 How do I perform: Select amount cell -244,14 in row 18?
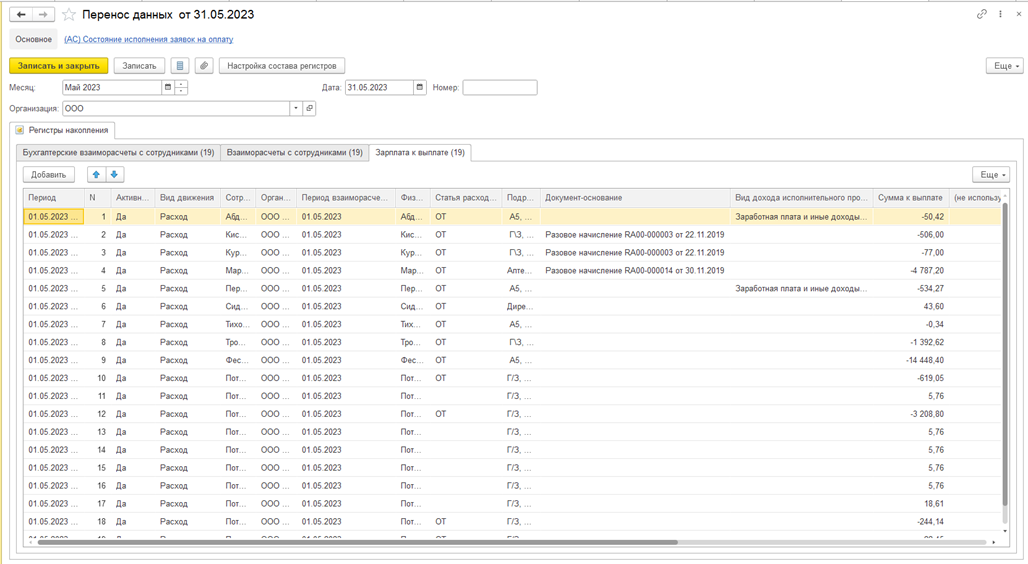911,521
